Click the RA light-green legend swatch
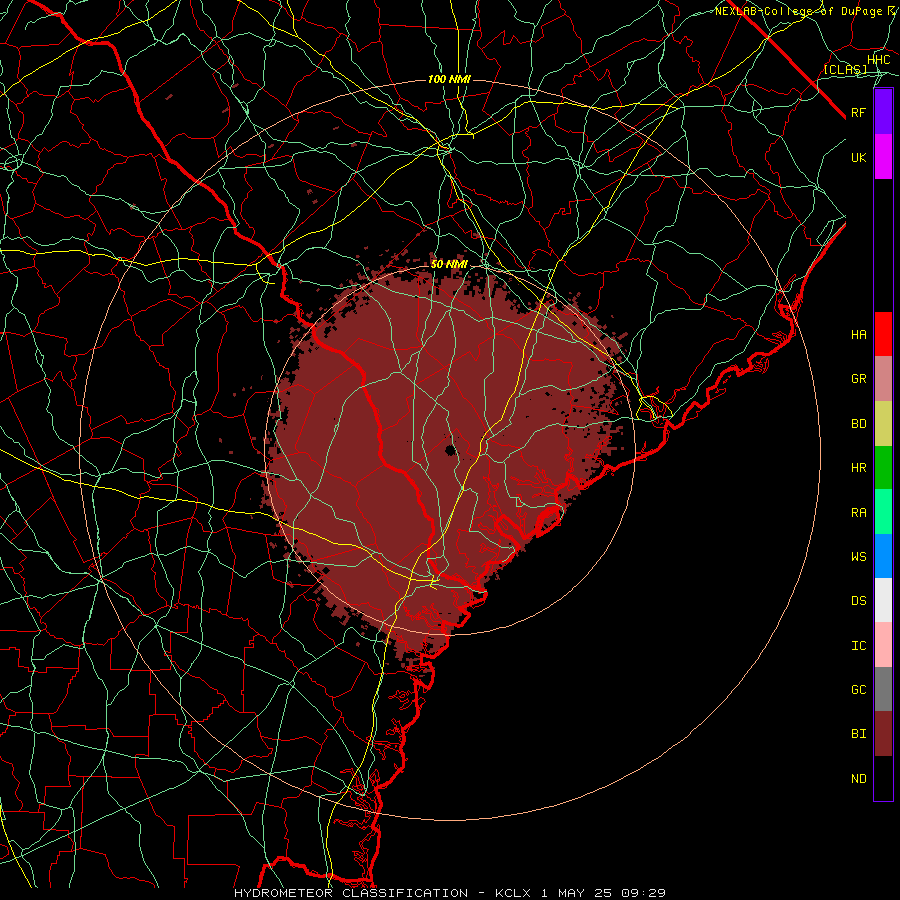Screen dimensions: 900x900 click(x=883, y=512)
